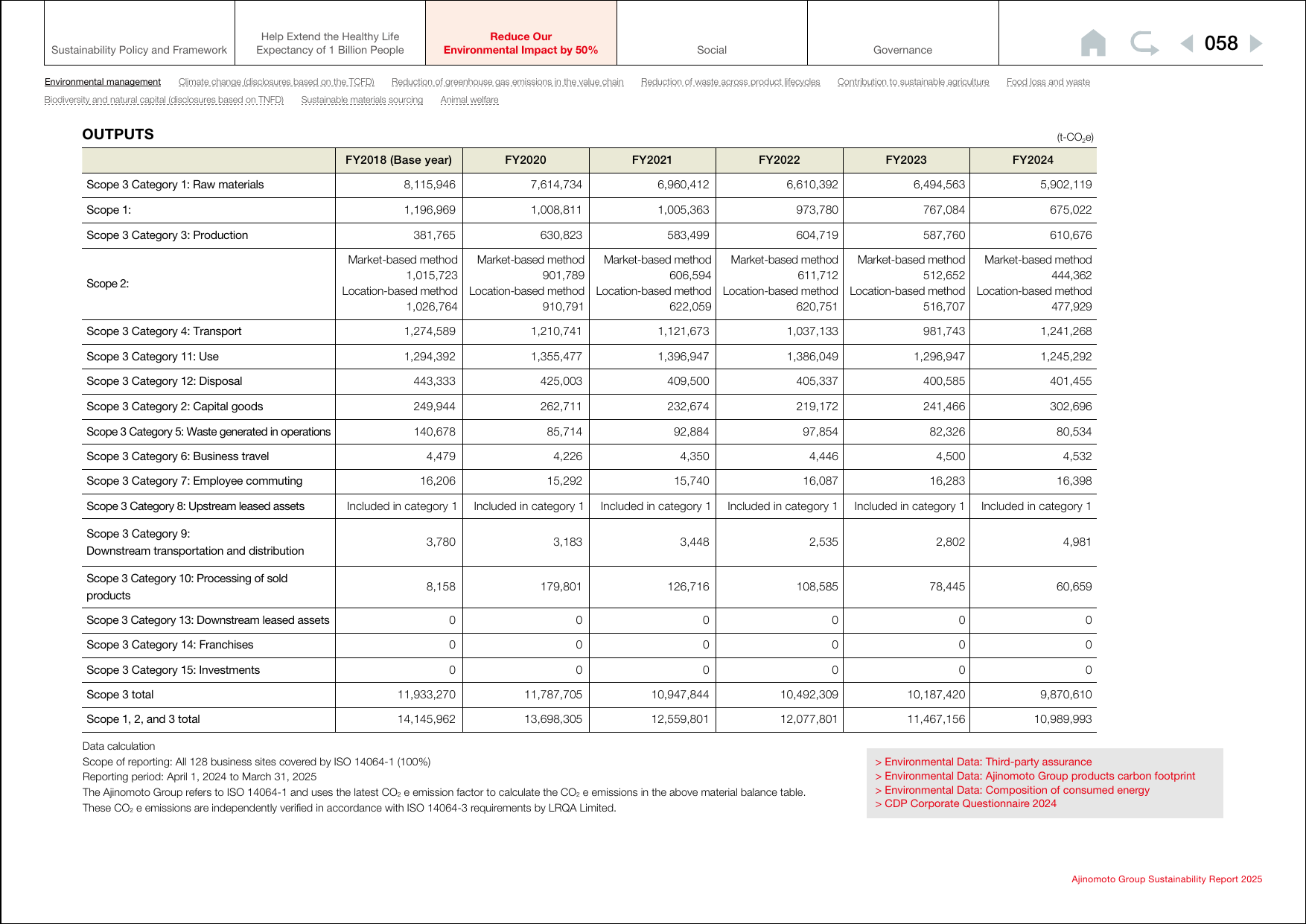Screen dimensions: 1306x924
Task: Click Scope 3 Category 1: Raw materials row label
Action: pos(175,185)
